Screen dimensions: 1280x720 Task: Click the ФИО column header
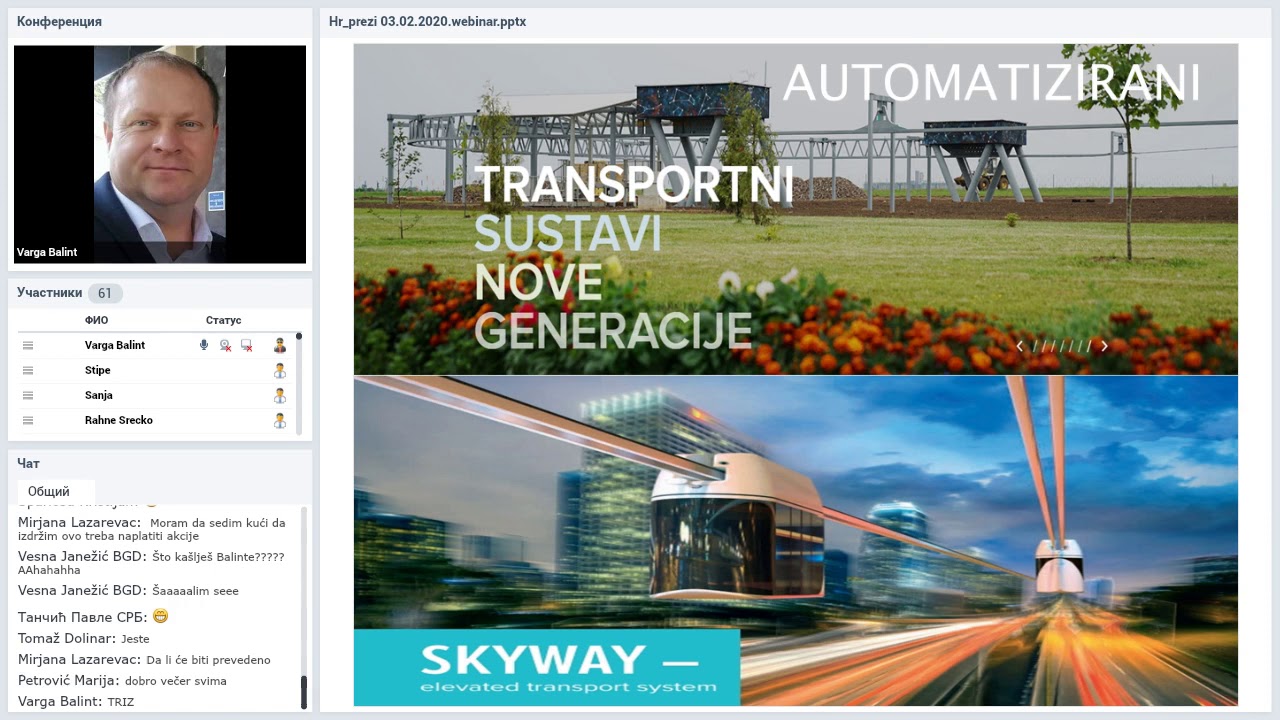click(x=97, y=320)
